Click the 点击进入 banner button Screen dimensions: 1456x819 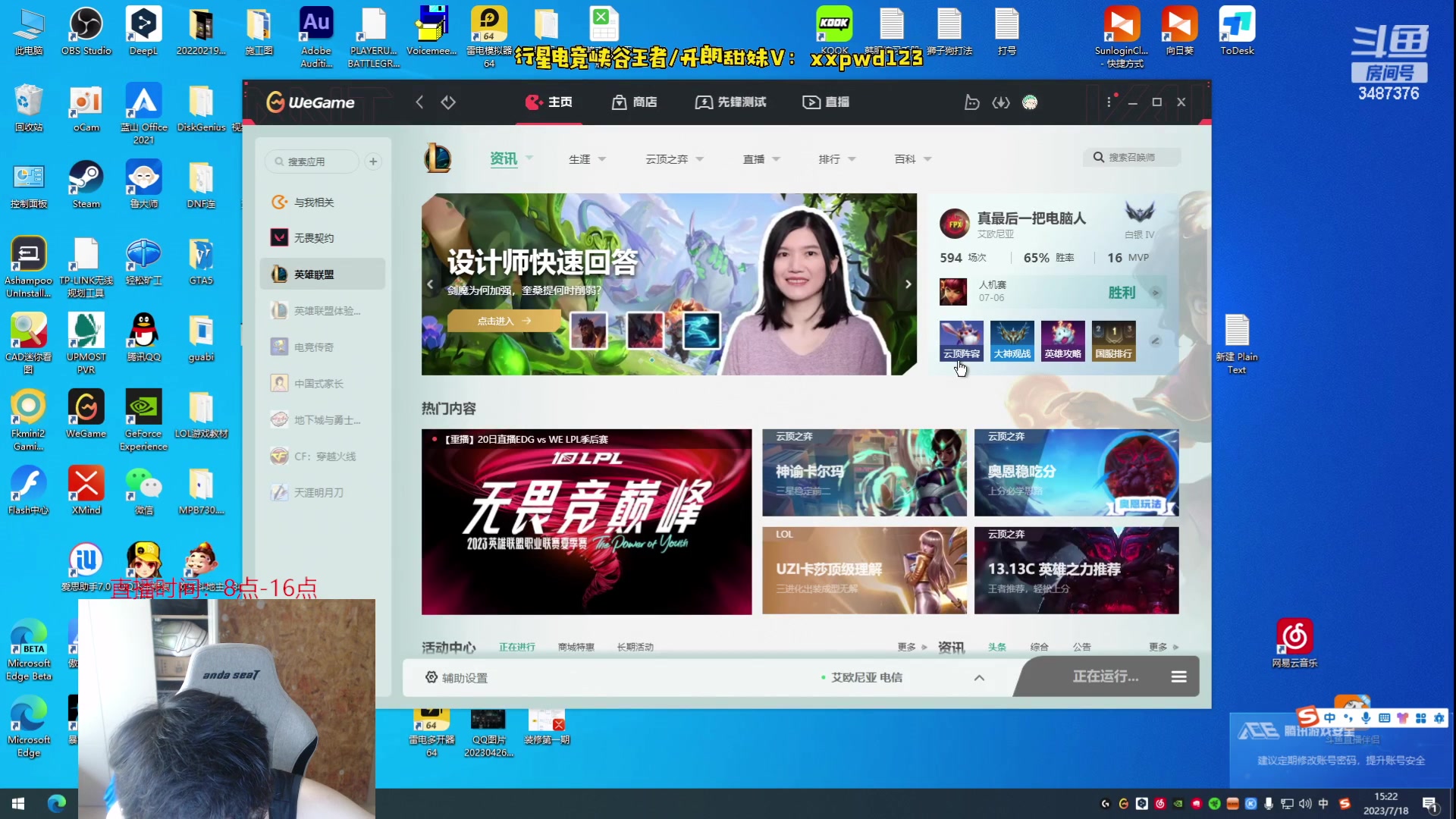[x=504, y=321]
